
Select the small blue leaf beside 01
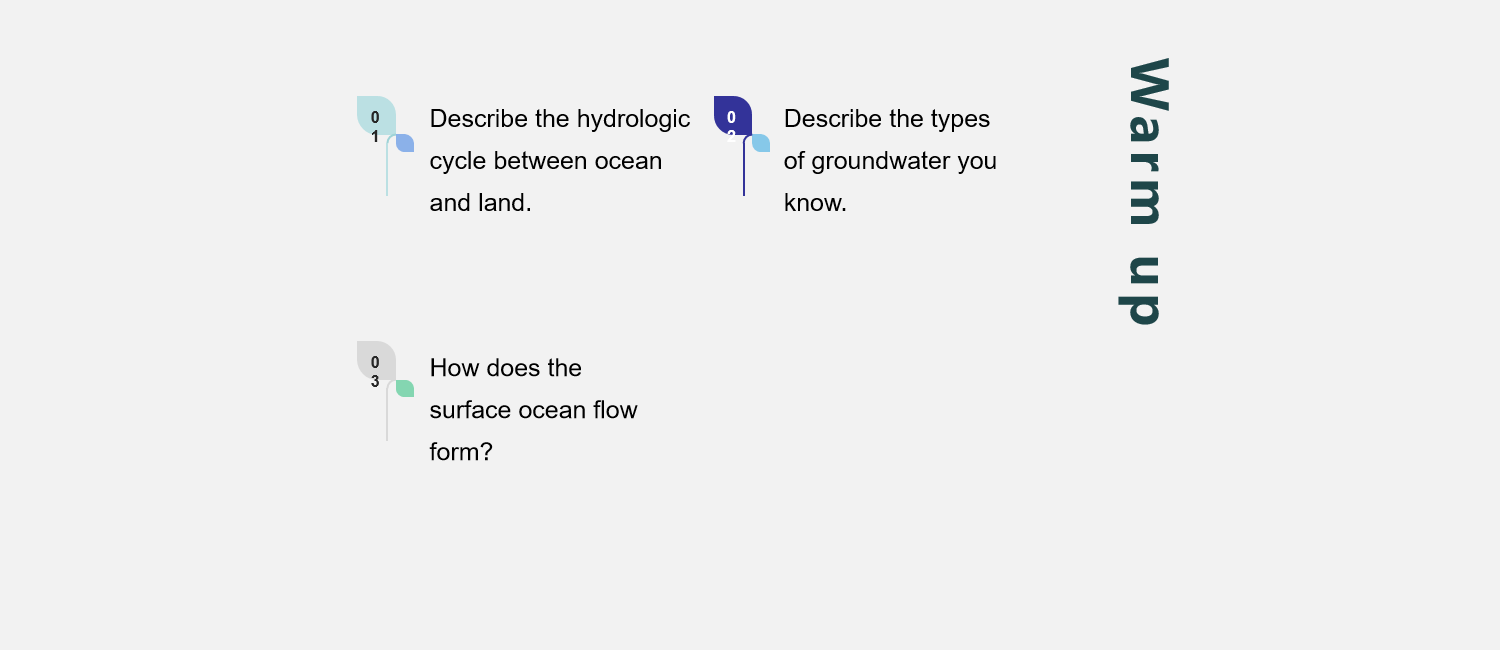(405, 143)
